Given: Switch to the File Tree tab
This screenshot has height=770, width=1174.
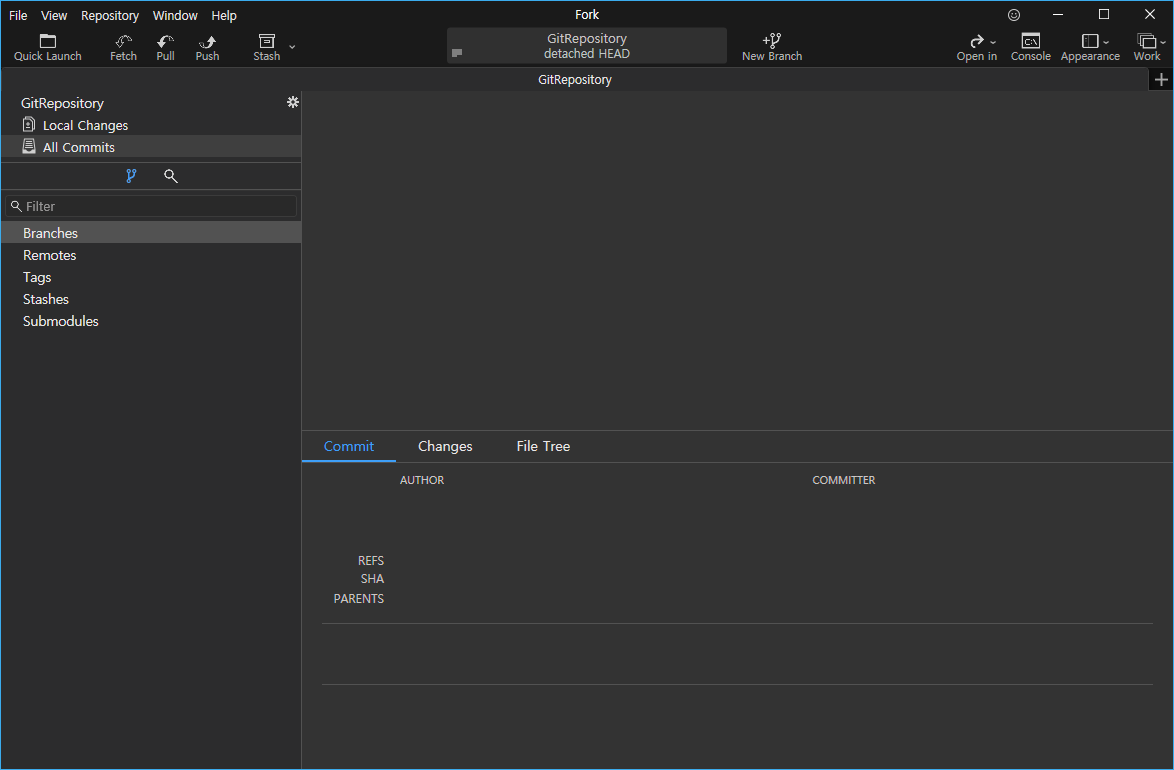Looking at the screenshot, I should tap(543, 446).
